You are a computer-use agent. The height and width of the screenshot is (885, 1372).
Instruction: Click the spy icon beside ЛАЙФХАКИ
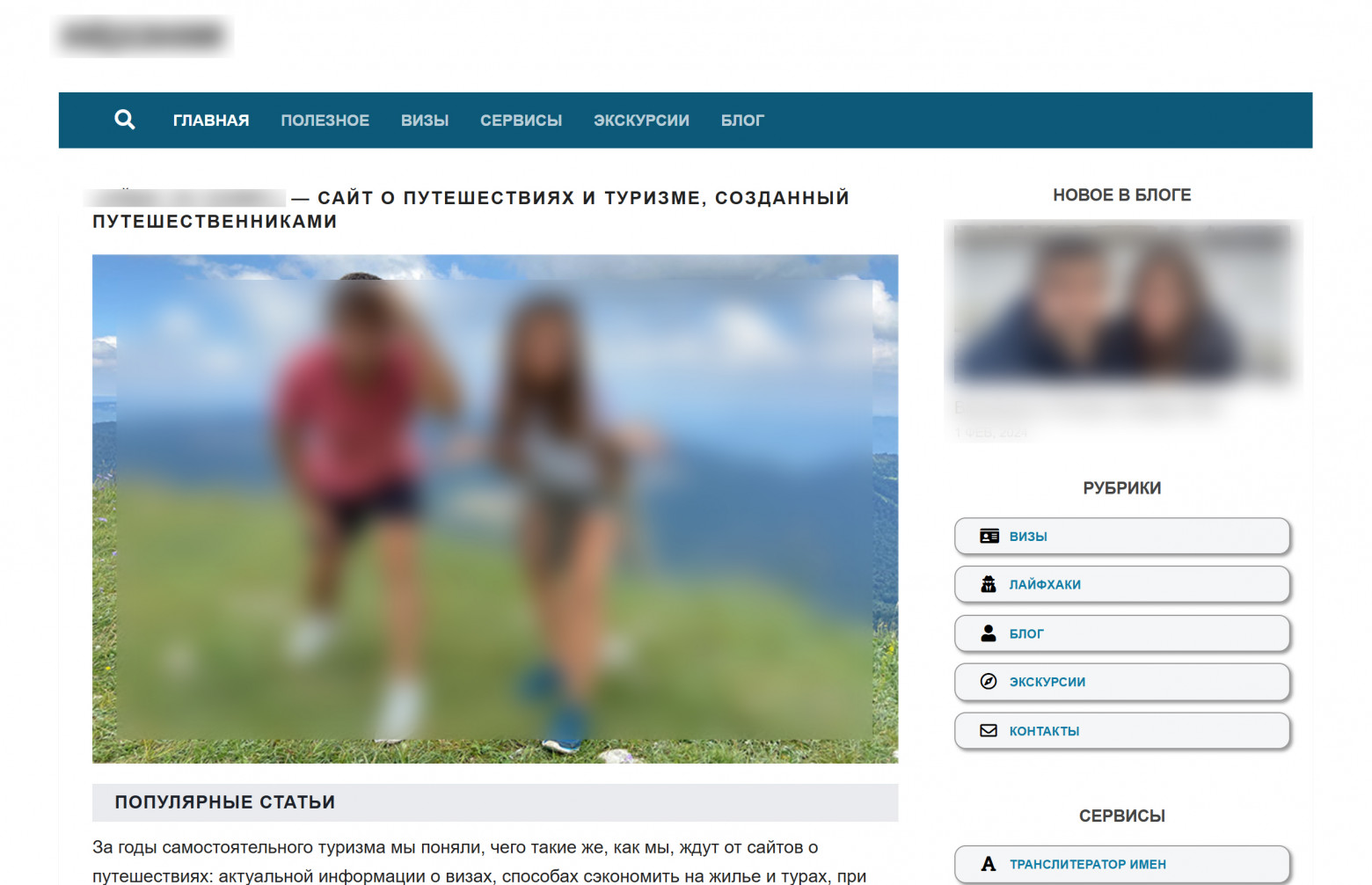click(x=989, y=584)
